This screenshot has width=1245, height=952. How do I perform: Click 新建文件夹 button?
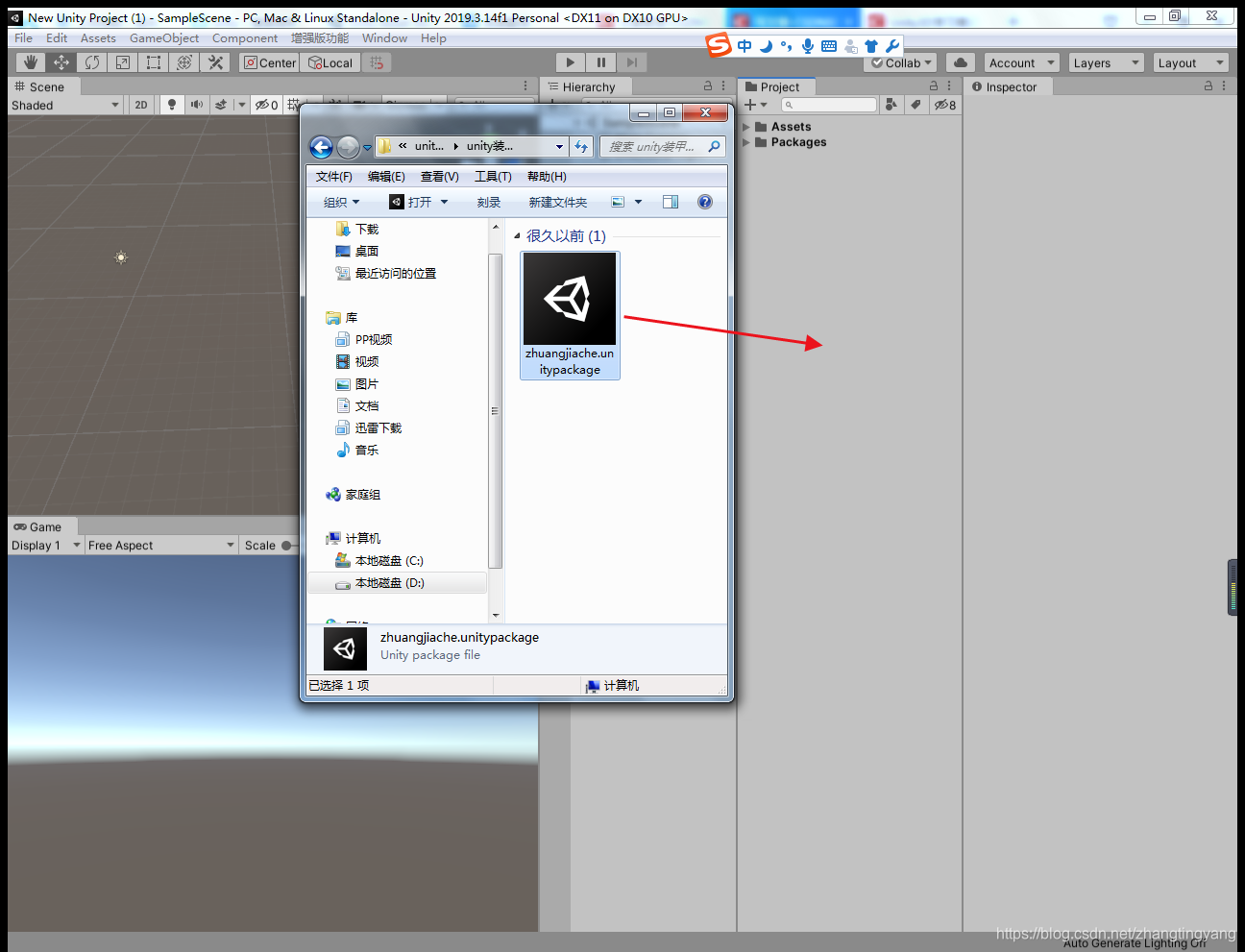point(558,202)
